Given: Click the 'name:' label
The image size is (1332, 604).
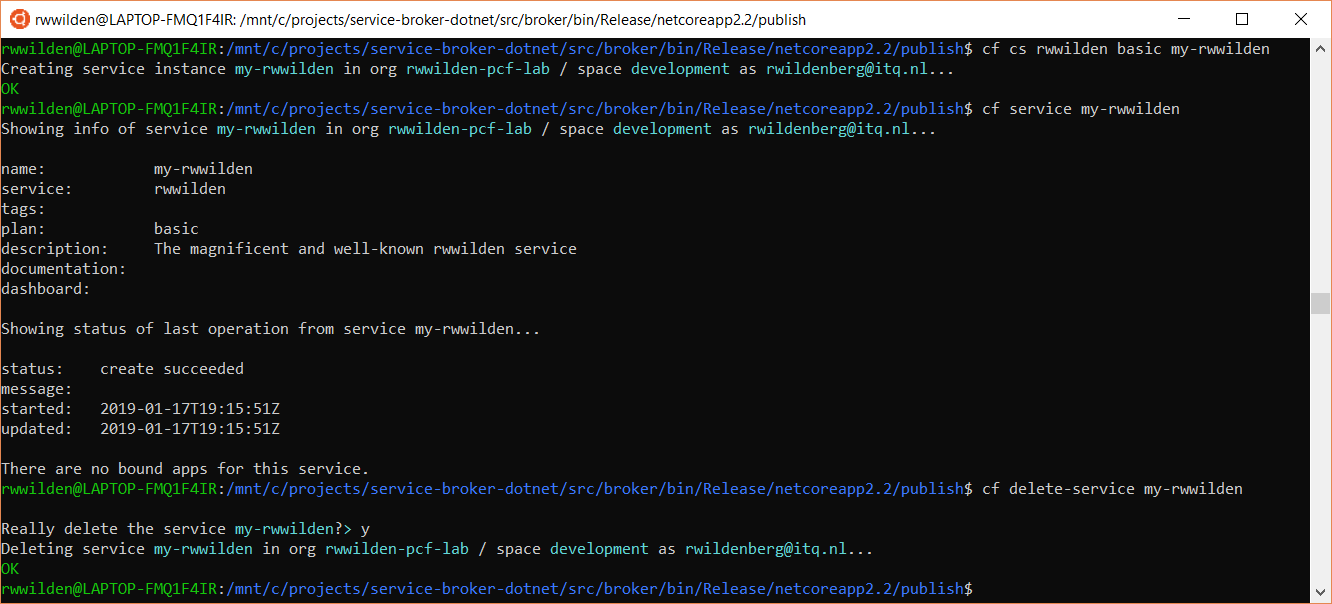Looking at the screenshot, I should [23, 169].
